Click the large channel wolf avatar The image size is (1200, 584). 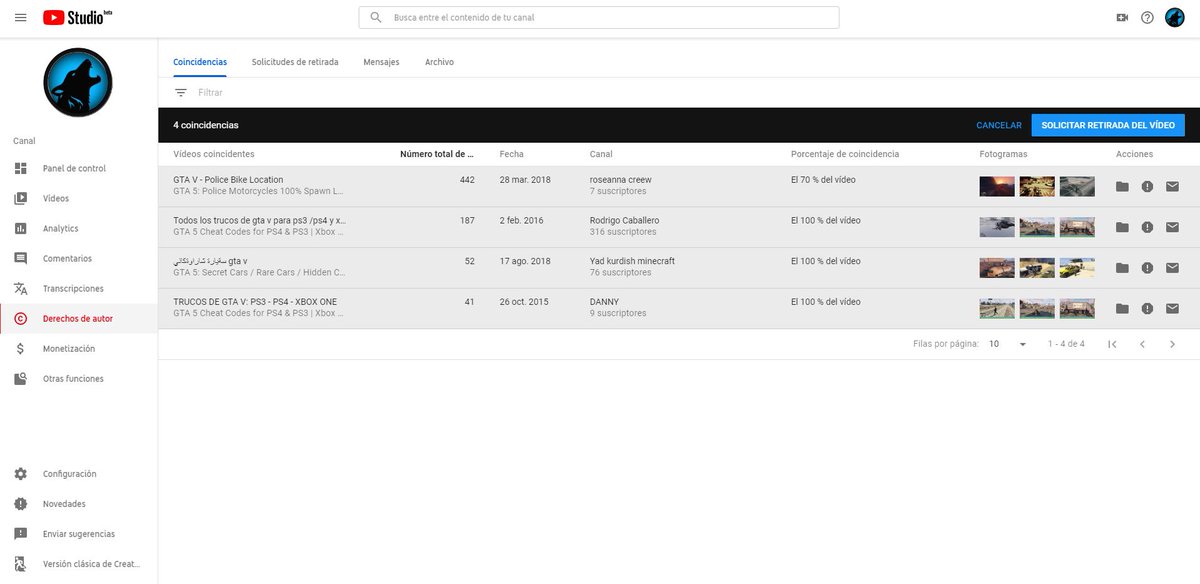pos(78,82)
